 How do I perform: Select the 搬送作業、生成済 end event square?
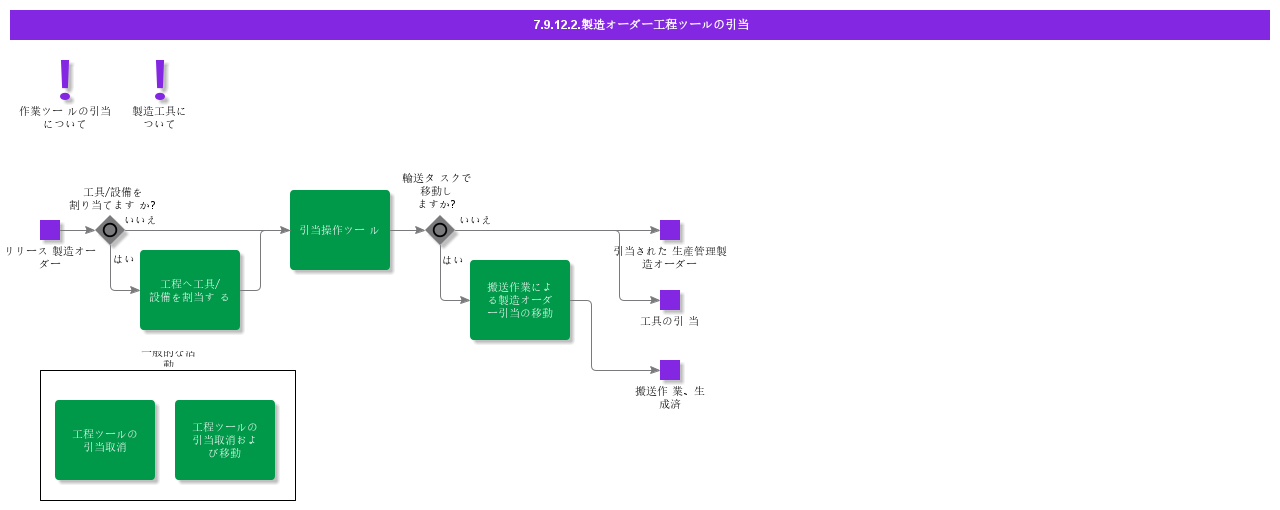tap(670, 370)
